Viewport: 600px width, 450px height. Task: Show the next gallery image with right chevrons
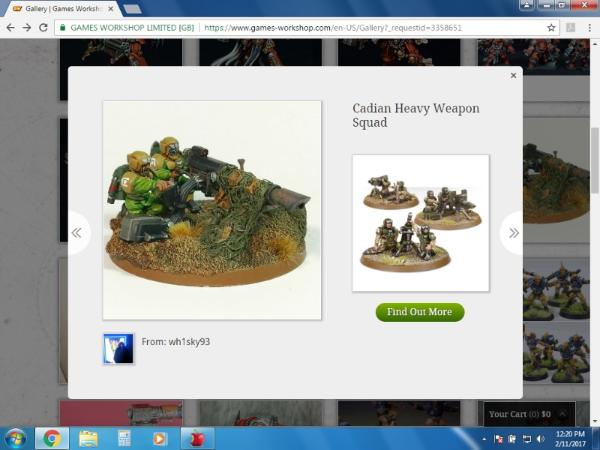click(514, 233)
